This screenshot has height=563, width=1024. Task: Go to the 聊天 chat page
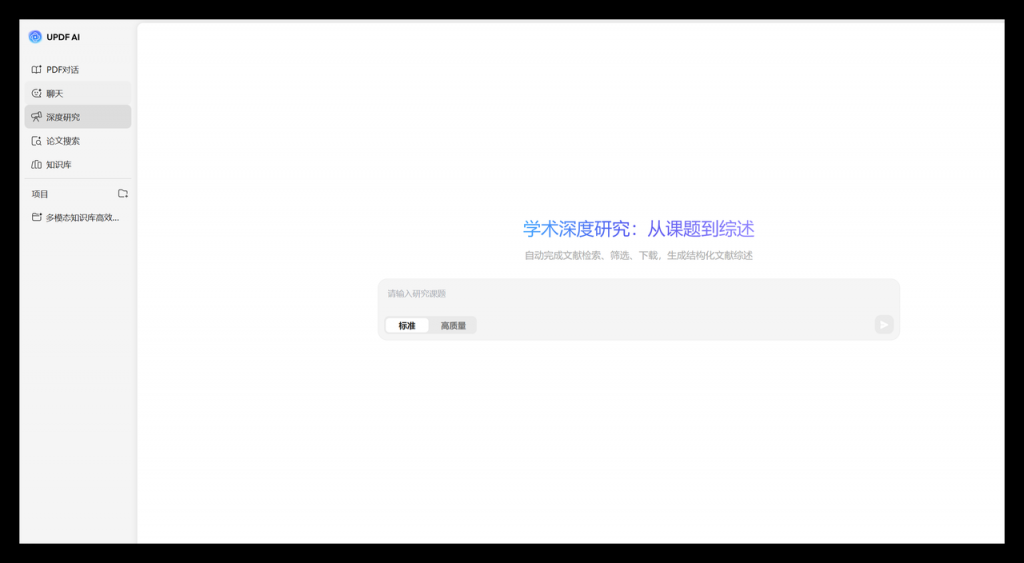pos(55,93)
